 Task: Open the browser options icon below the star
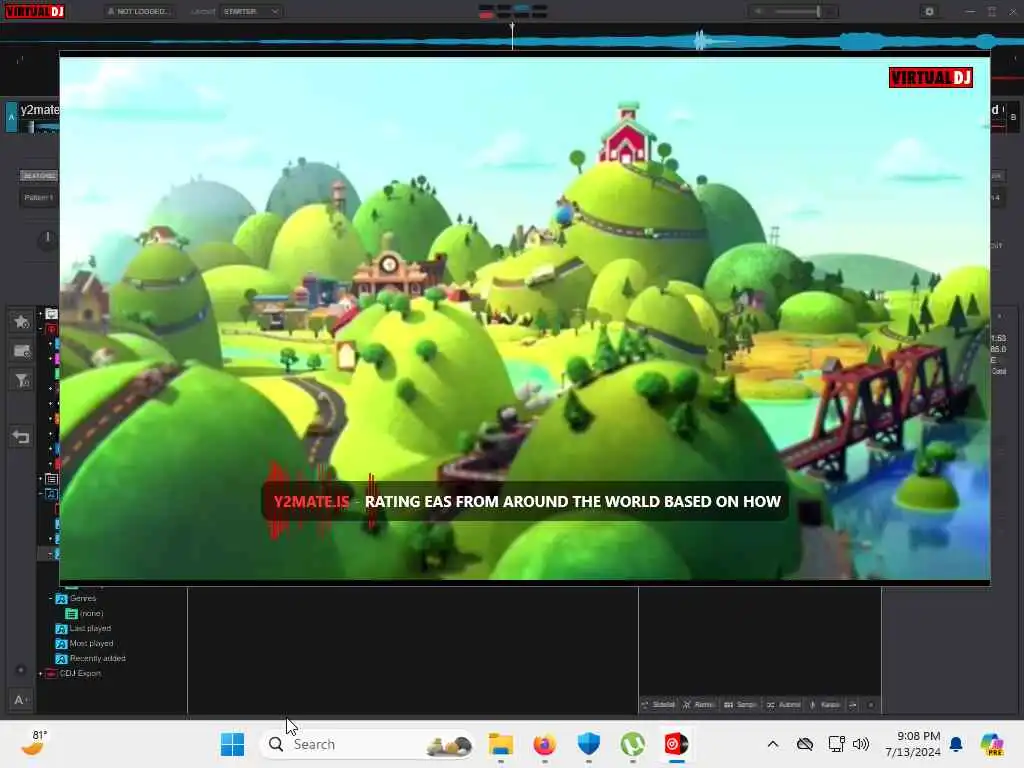[22, 351]
